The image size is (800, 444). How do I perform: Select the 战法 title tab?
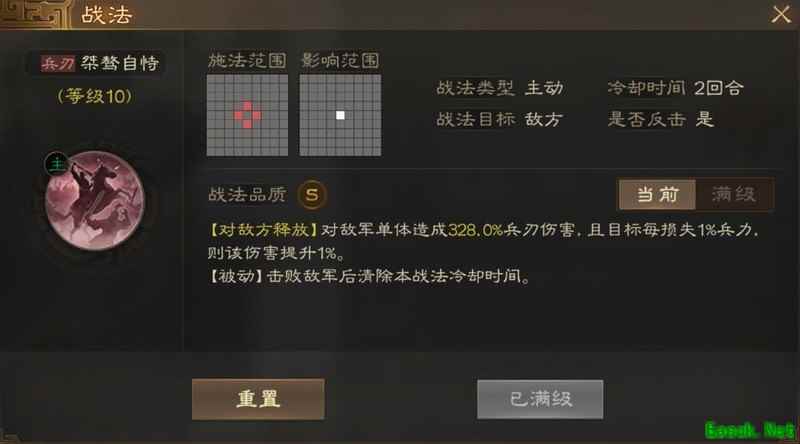pos(107,15)
